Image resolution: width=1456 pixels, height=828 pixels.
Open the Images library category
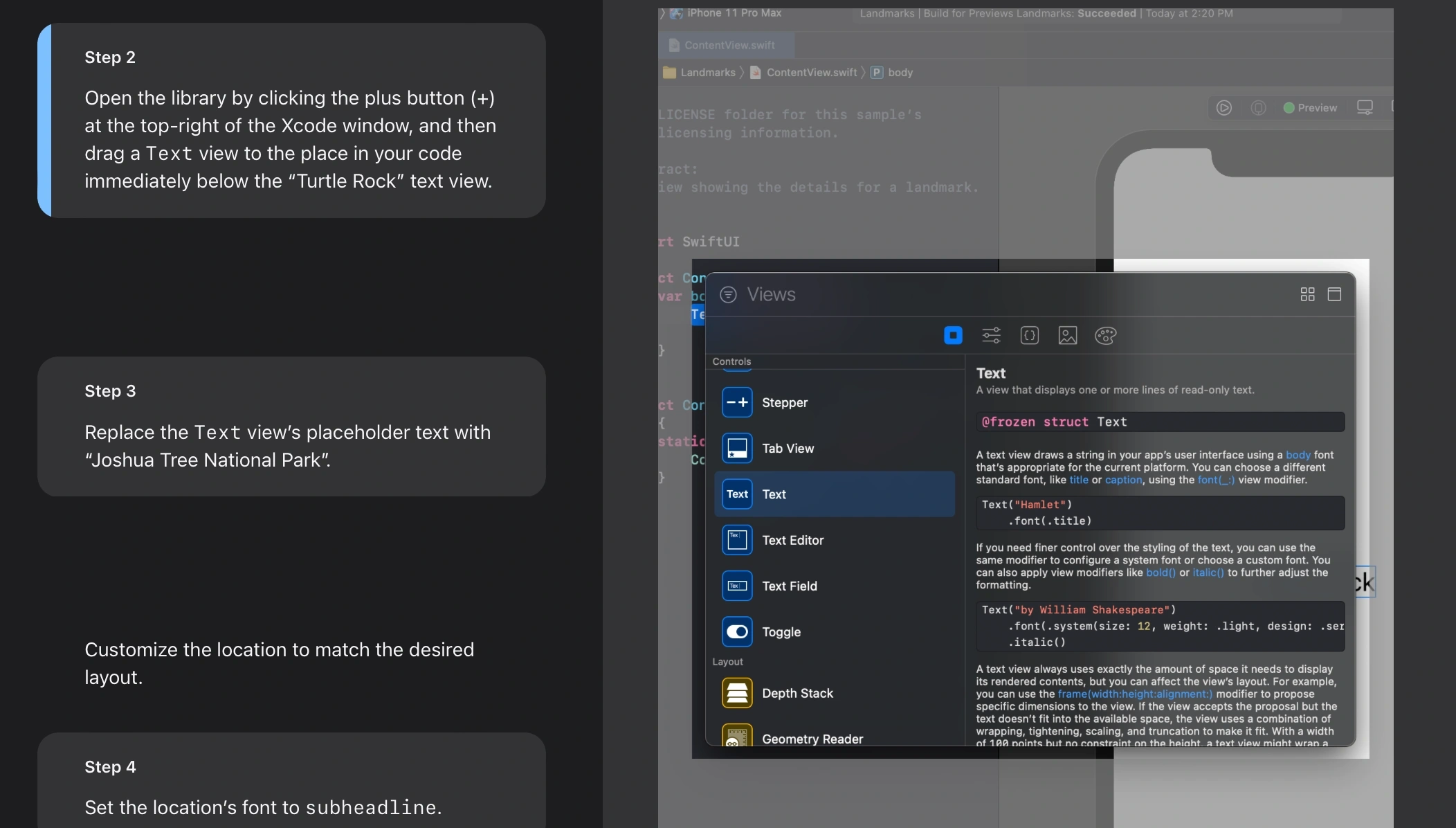(x=1068, y=336)
